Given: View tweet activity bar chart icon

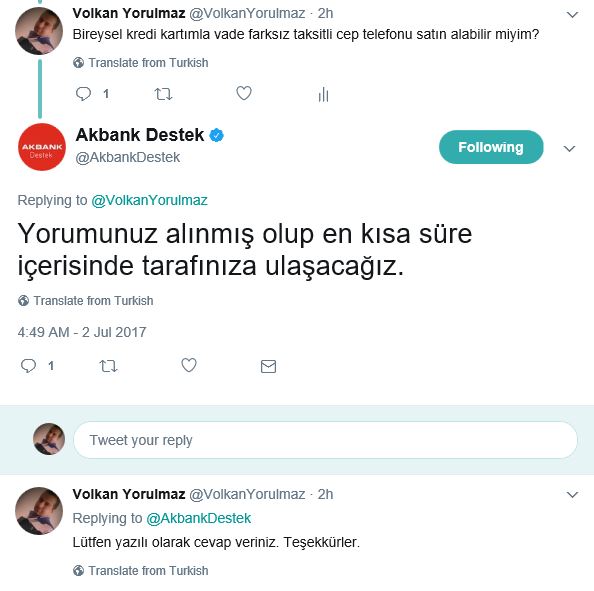Looking at the screenshot, I should click(323, 94).
